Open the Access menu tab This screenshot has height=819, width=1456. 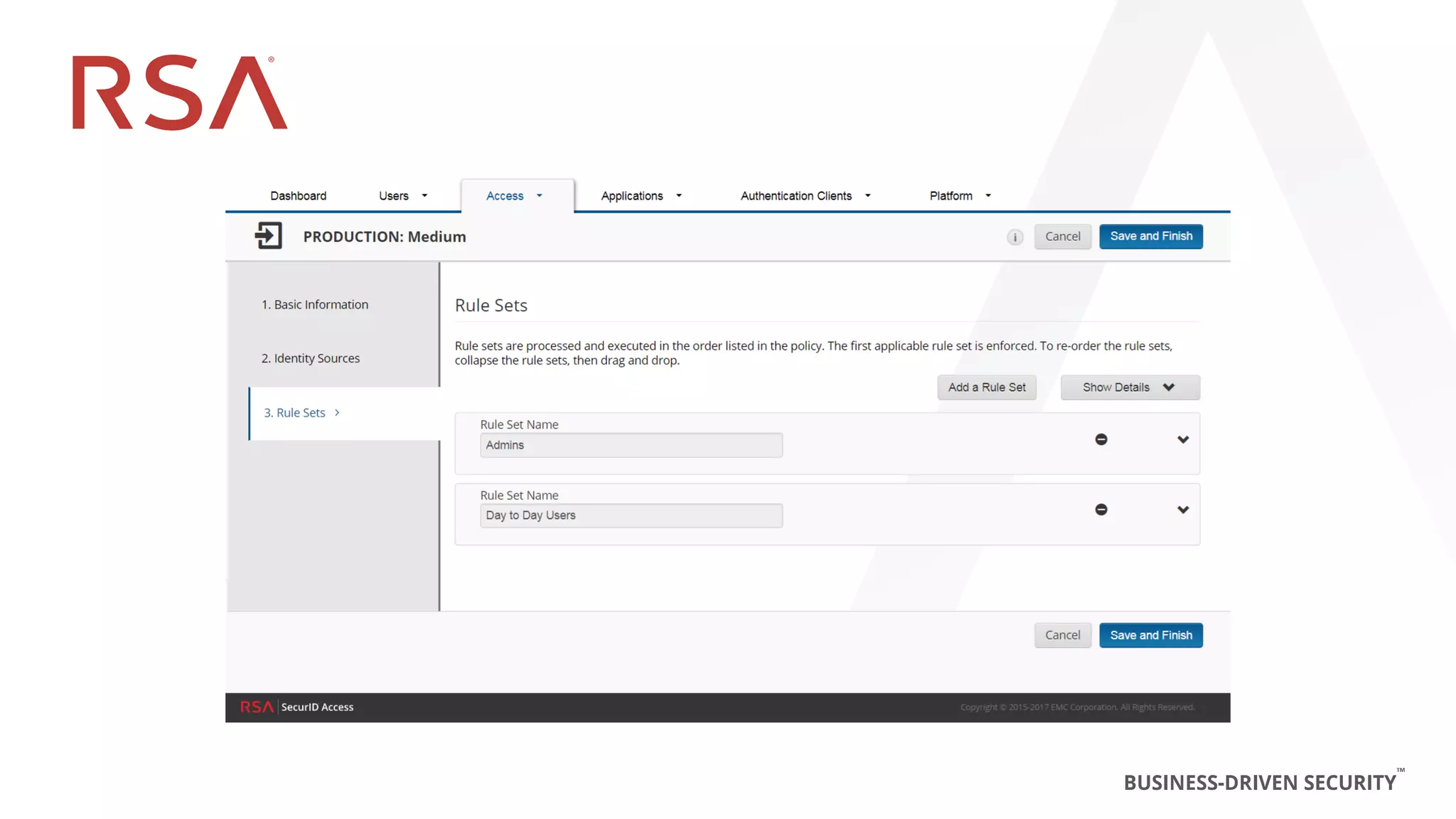pyautogui.click(x=517, y=196)
